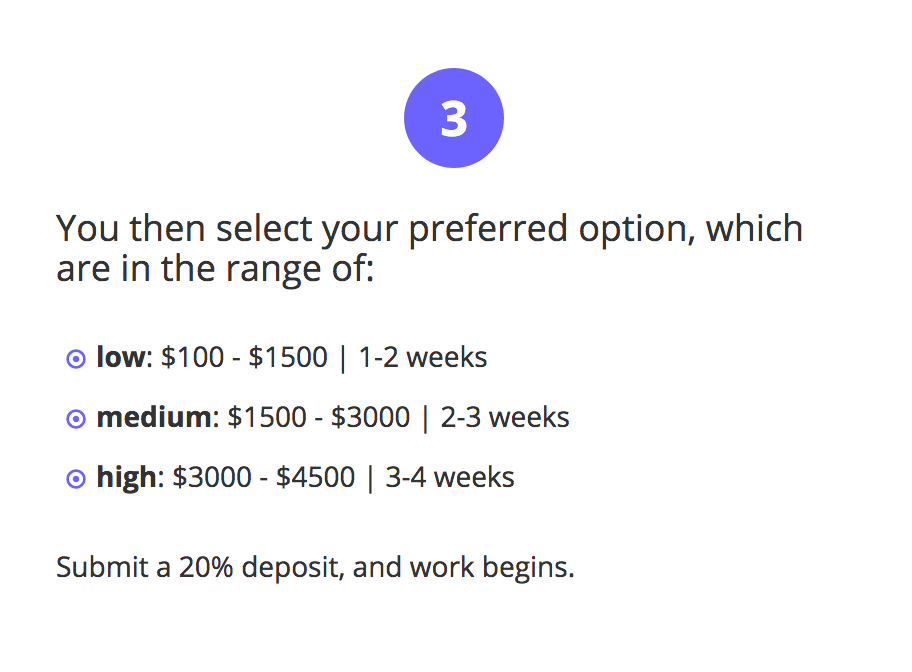
Task: Select the bold low option label
Action: coord(120,357)
